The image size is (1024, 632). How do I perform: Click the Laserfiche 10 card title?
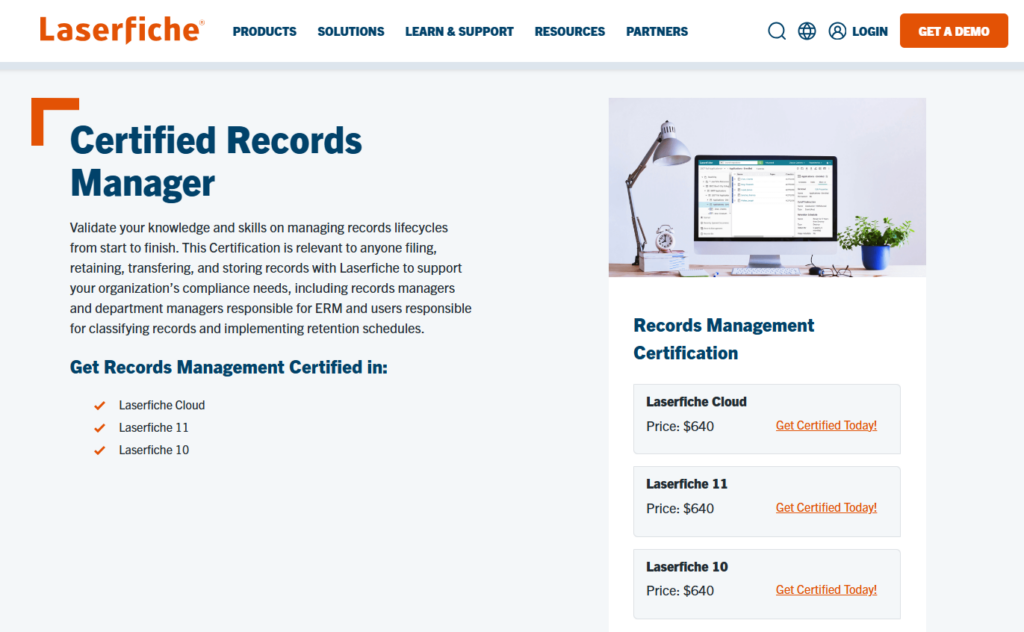coord(686,567)
